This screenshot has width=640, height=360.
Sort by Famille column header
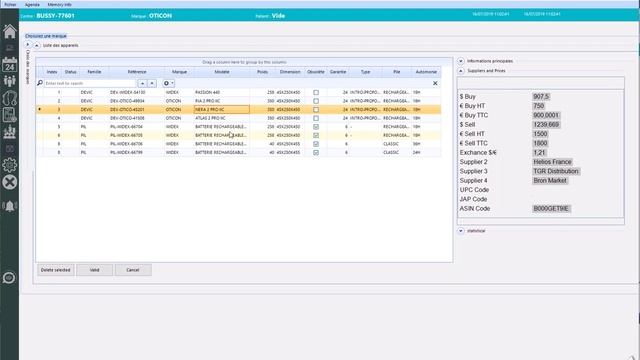(94, 72)
